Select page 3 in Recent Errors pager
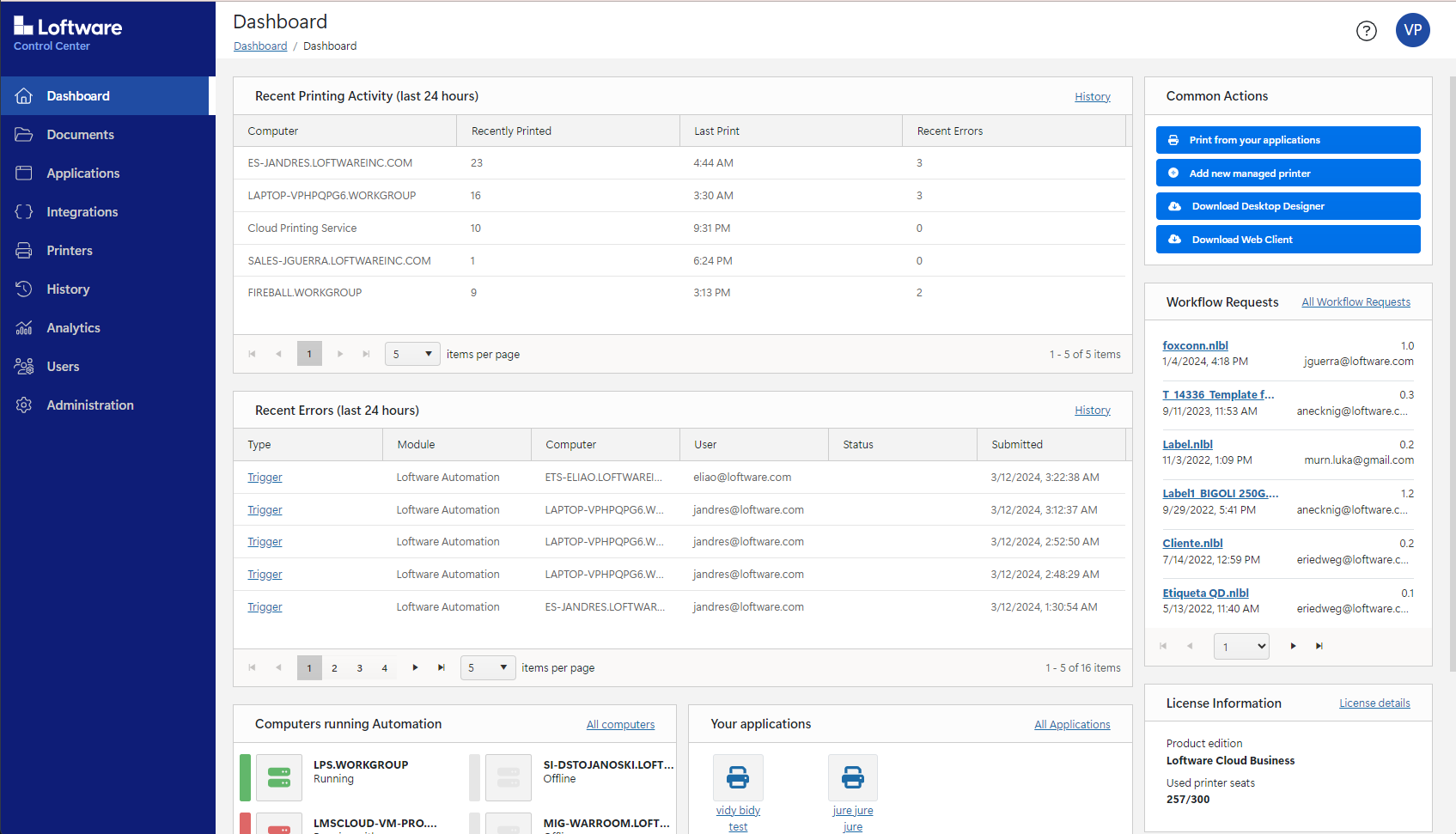The height and width of the screenshot is (834, 1456). 360,667
